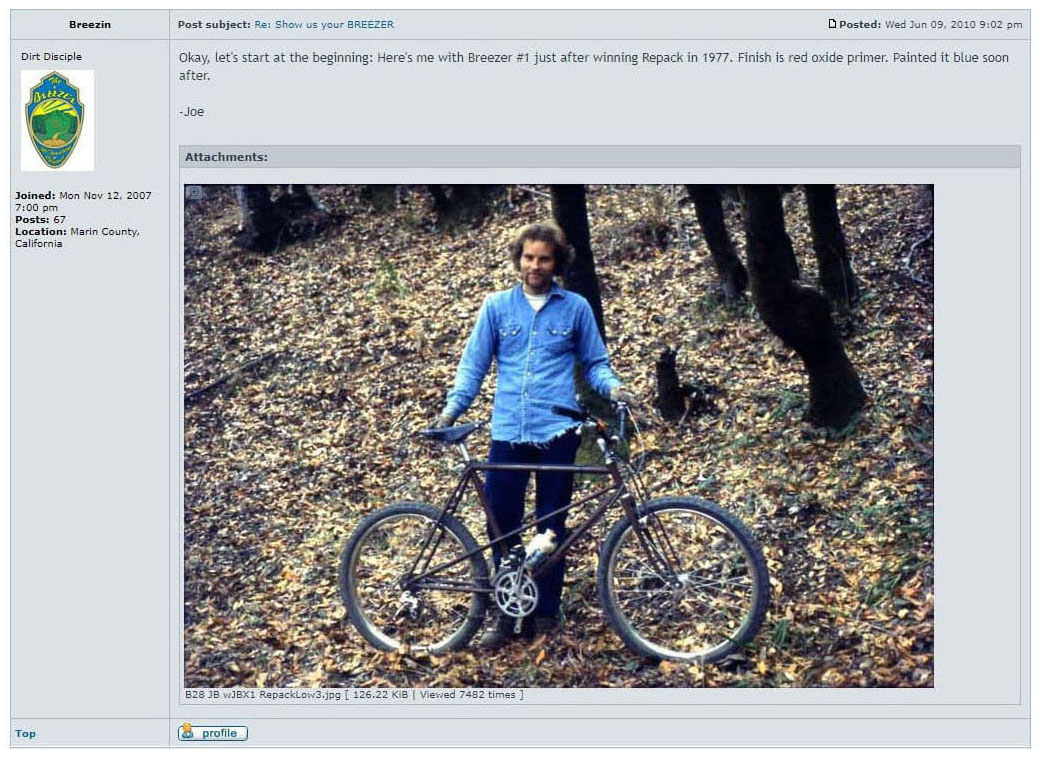Open the 'Re: Show us your BREEZER' link
The height and width of the screenshot is (757, 1040).
tap(324, 25)
